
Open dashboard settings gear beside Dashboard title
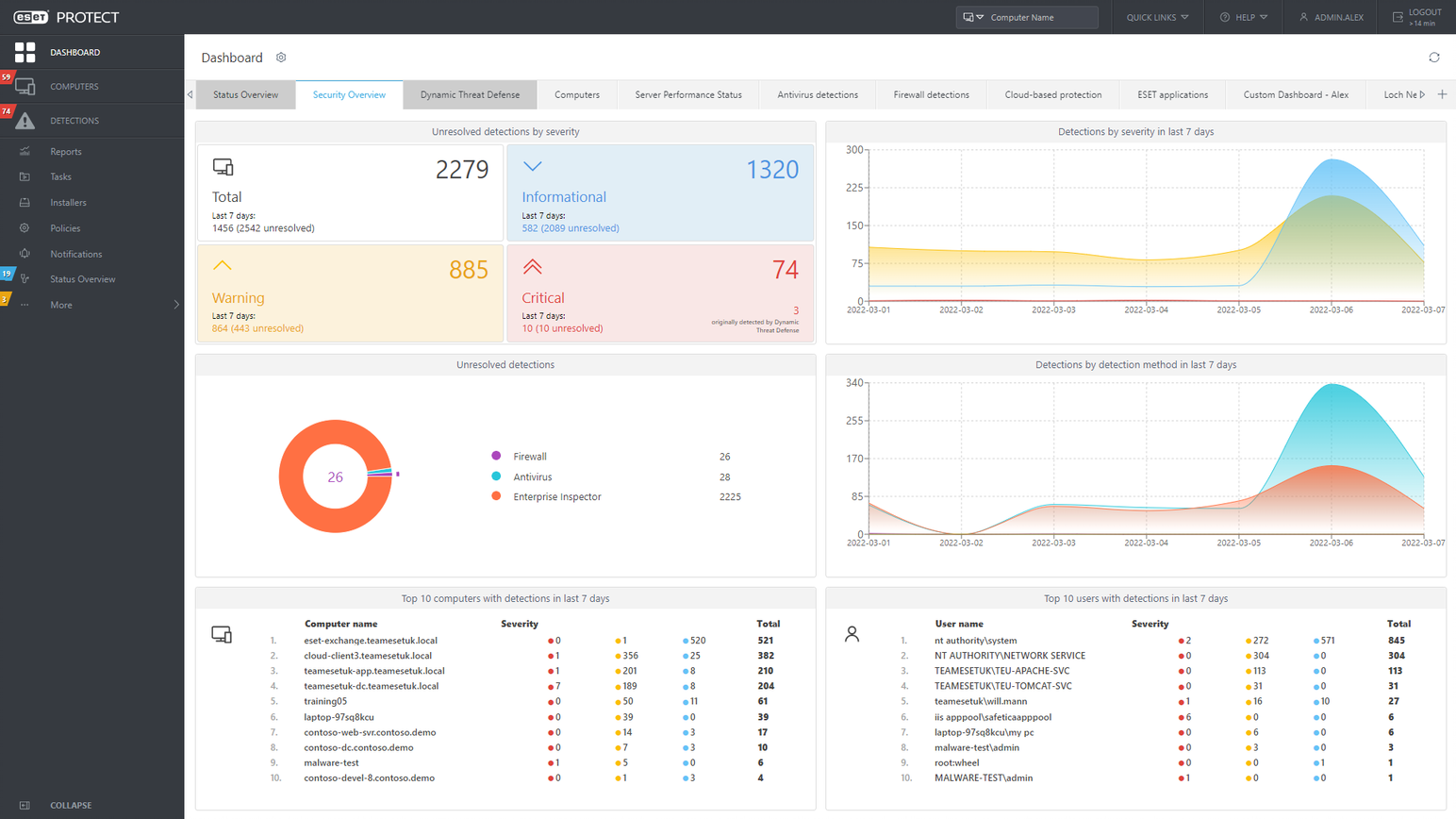click(x=281, y=58)
